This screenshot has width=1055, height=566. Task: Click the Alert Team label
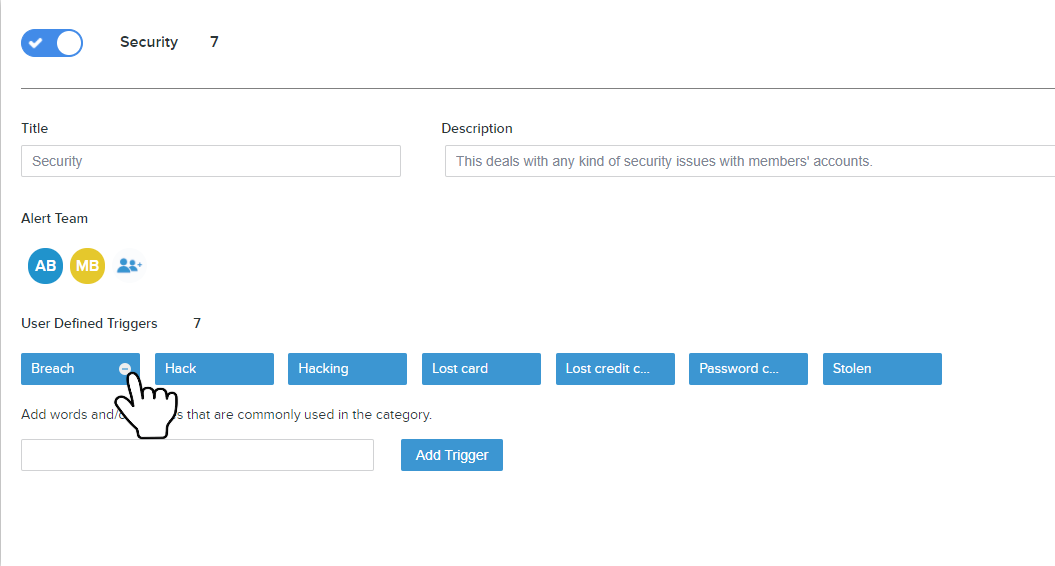pos(54,219)
